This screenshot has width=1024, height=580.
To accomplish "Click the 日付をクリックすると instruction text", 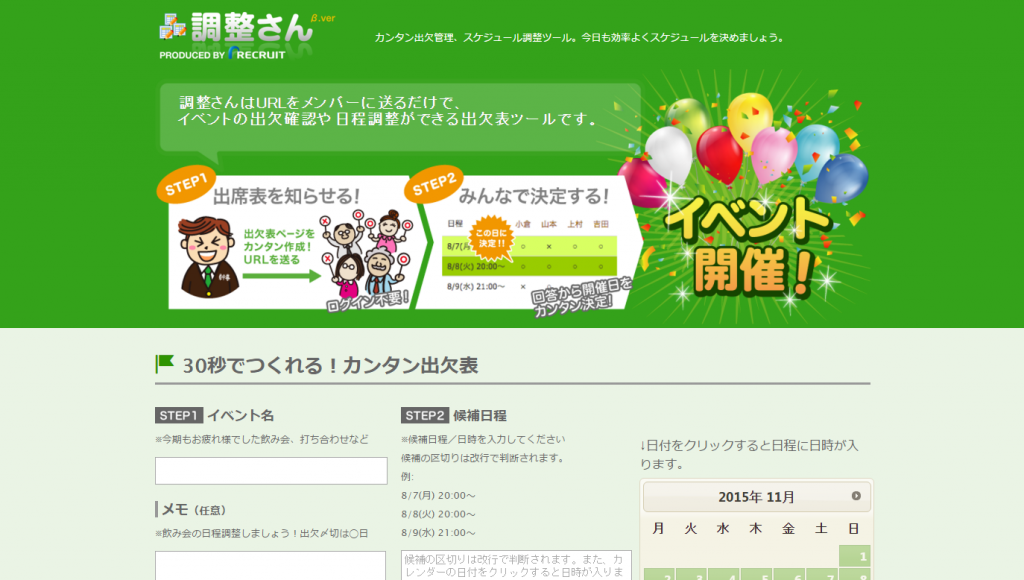I will point(749,455).
